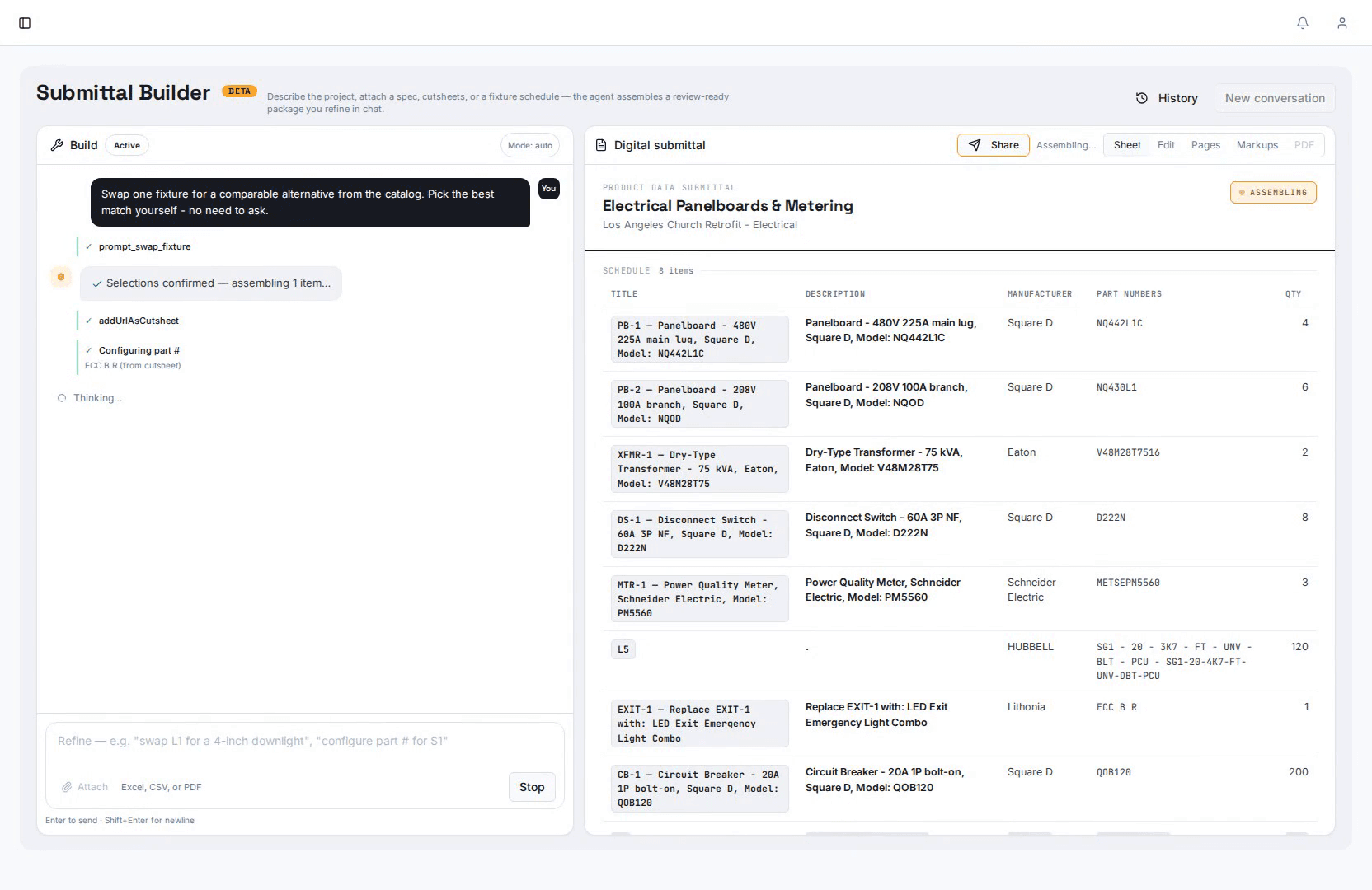This screenshot has width=1372, height=890.
Task: Switch to the PDF tab
Action: coord(1304,145)
